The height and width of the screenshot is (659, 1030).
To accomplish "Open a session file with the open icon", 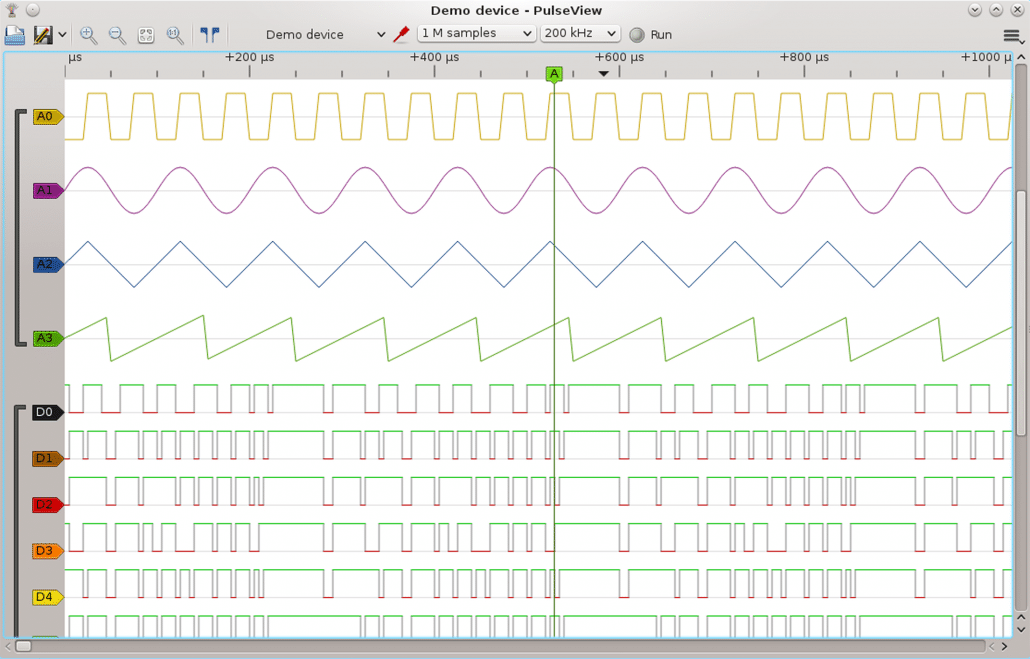I will [x=14, y=35].
